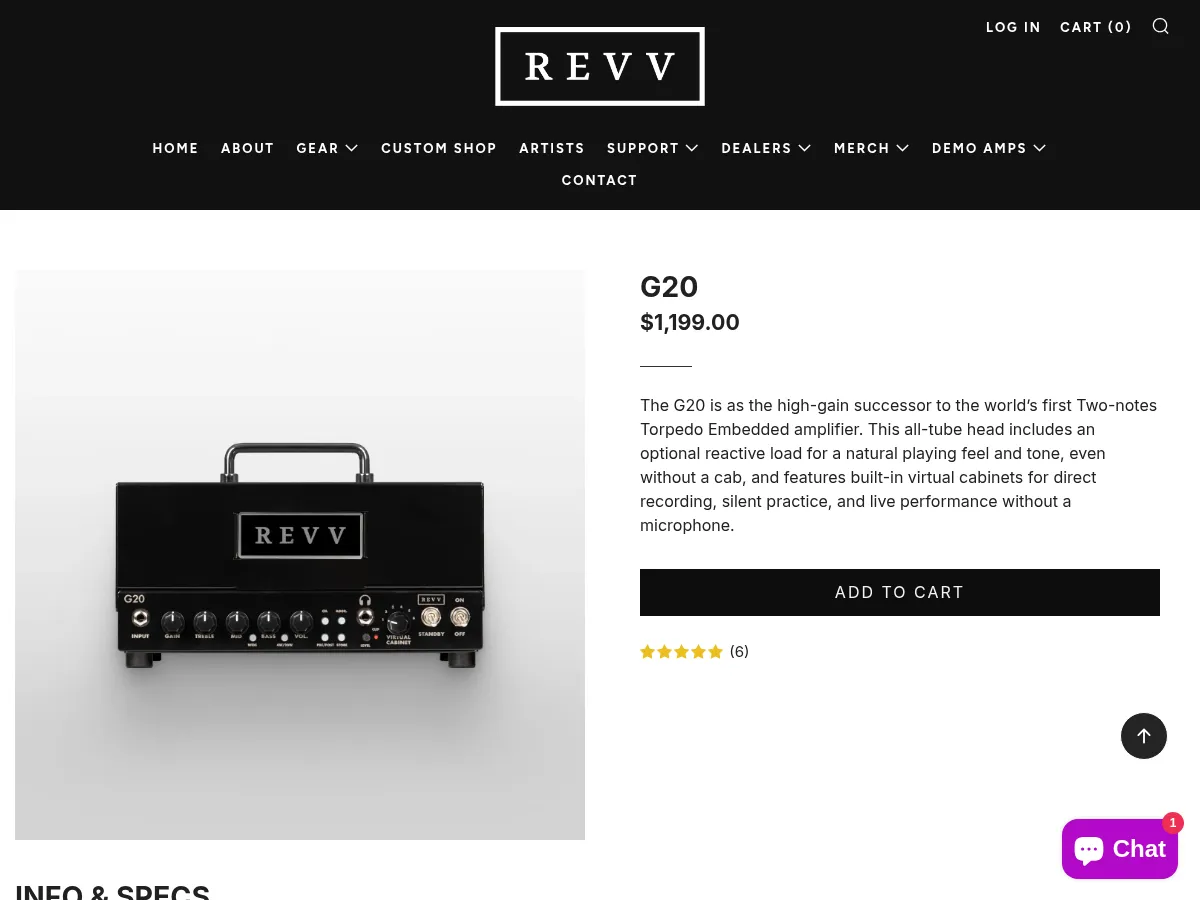Click the ADD TO CART button

[x=899, y=592]
